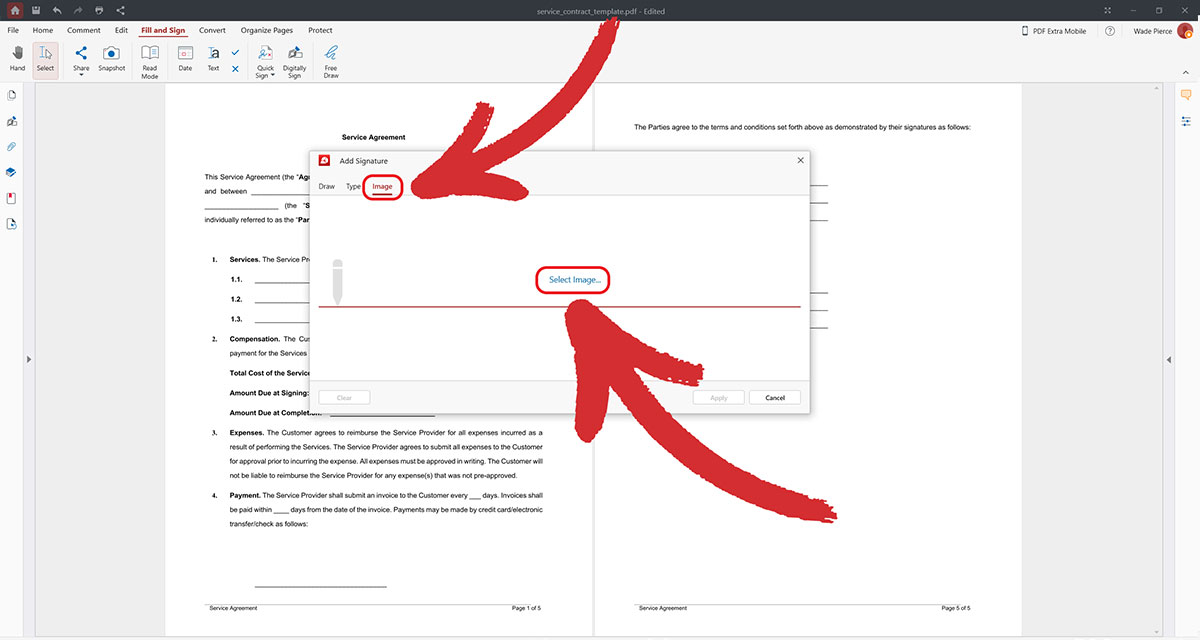
Task: Insert a Date field
Action: coord(185,55)
